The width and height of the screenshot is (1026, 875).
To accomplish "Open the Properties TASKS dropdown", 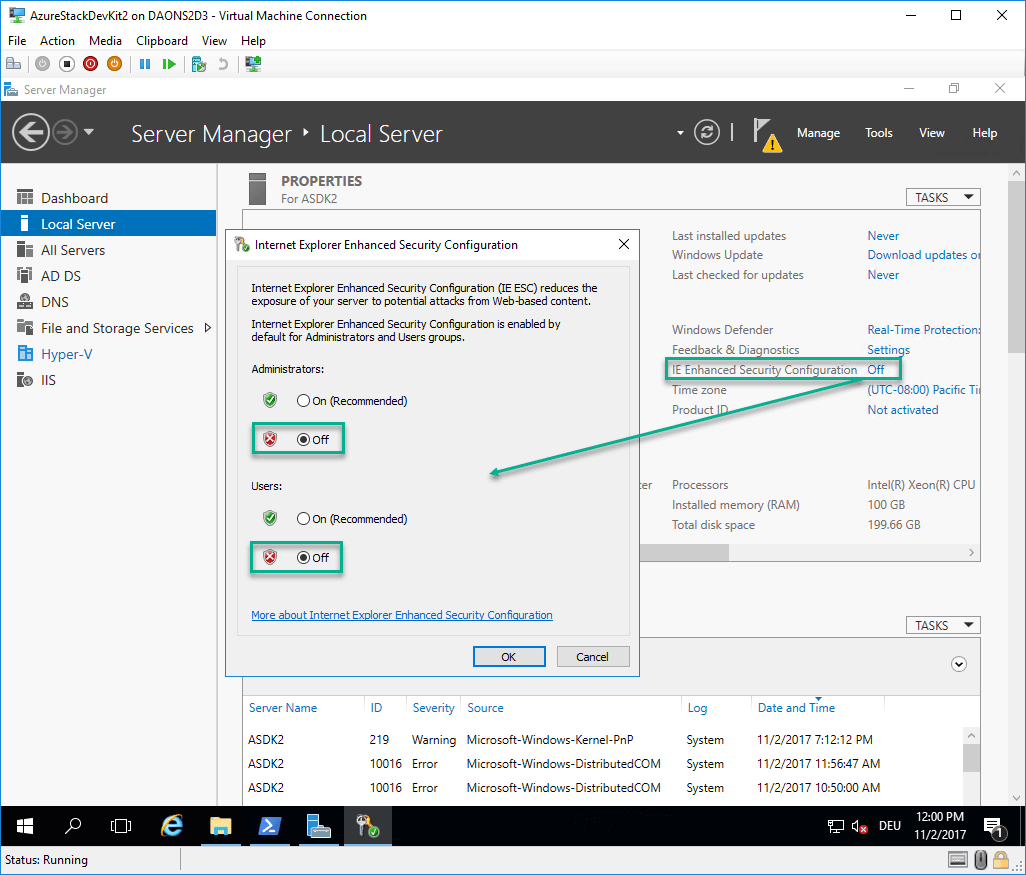I will coord(943,197).
